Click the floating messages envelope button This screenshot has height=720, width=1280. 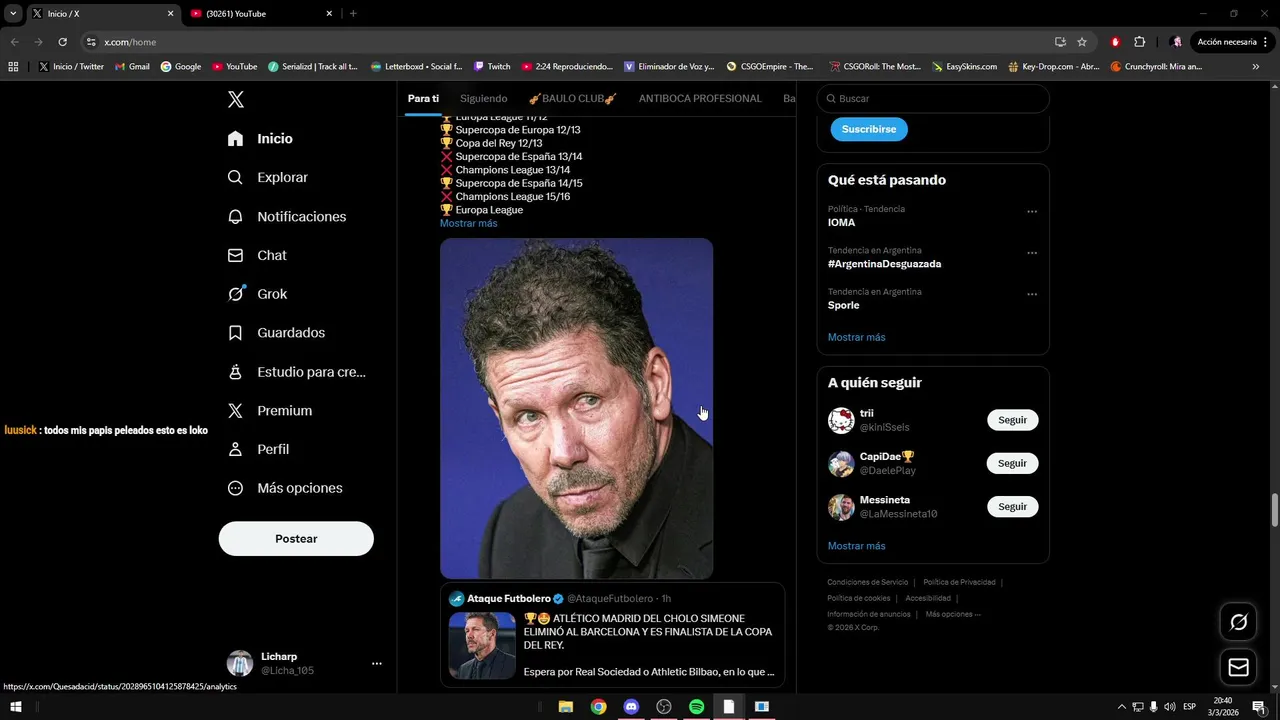pyautogui.click(x=1238, y=667)
